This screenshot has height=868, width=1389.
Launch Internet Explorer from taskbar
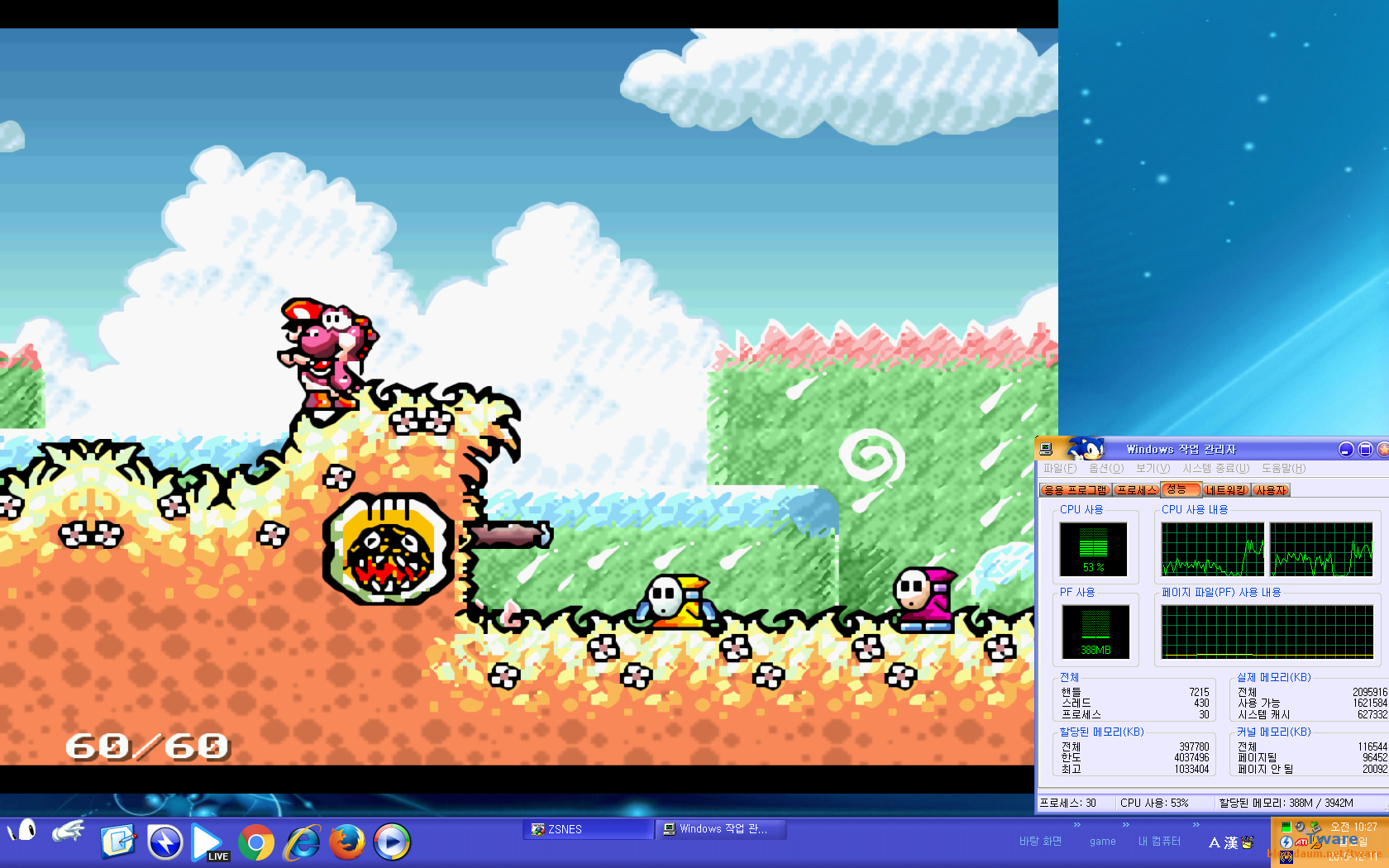302,842
